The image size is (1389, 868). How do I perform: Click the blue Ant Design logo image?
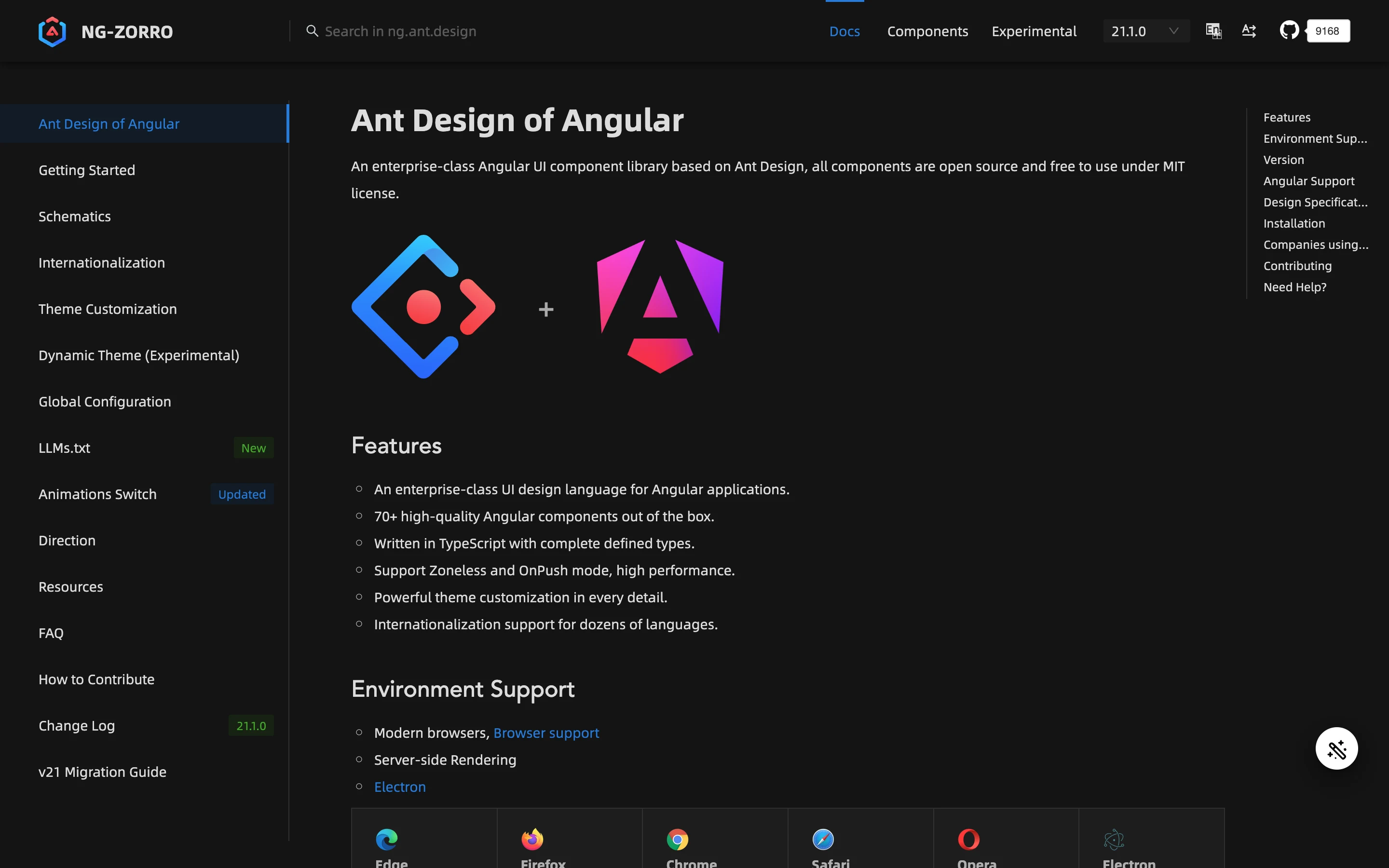coord(423,307)
